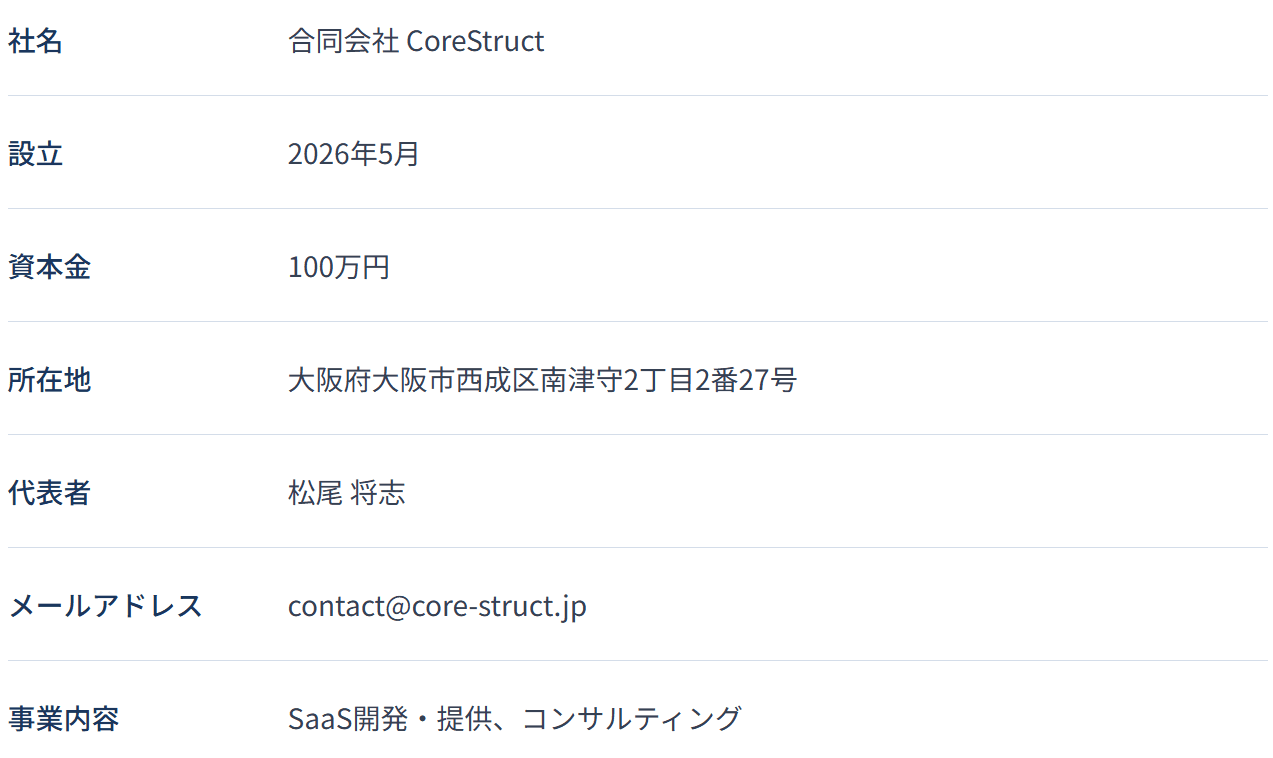This screenshot has height=758, width=1273.
Task: Open the contact@core-struct.jp email address
Action: [x=437, y=607]
